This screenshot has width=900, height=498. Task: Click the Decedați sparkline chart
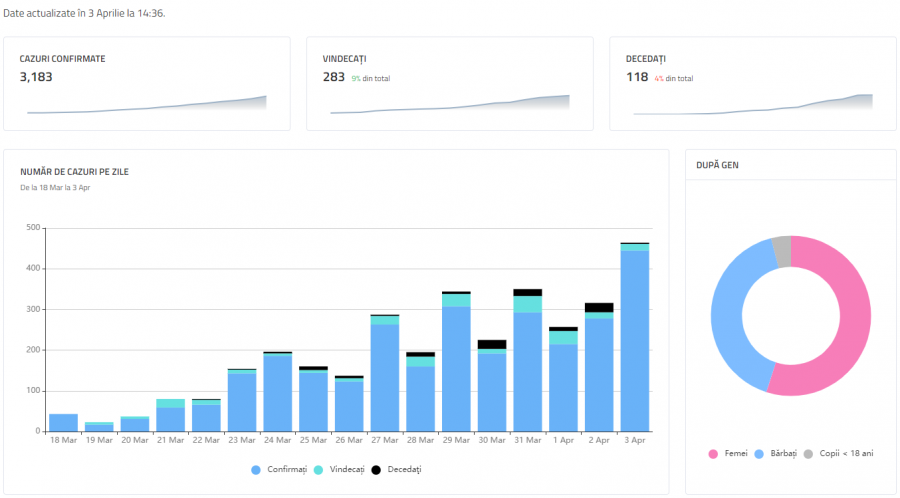752,105
